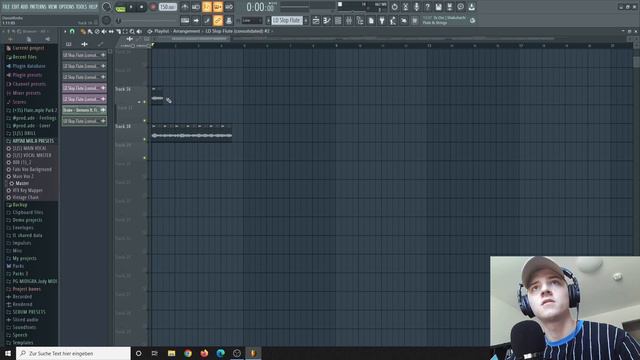The width and height of the screenshot is (640, 360).
Task: Toggle the highlighted link grouping icon
Action: (x=218, y=20)
